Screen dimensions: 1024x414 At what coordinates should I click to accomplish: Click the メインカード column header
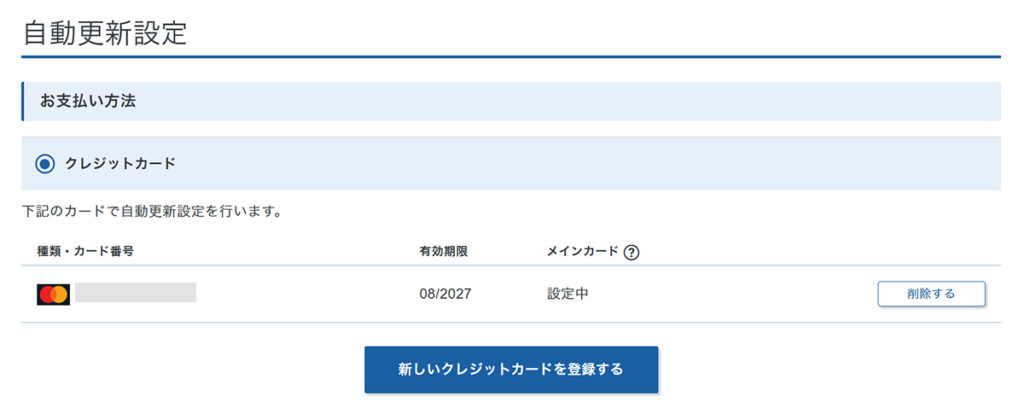click(x=582, y=251)
